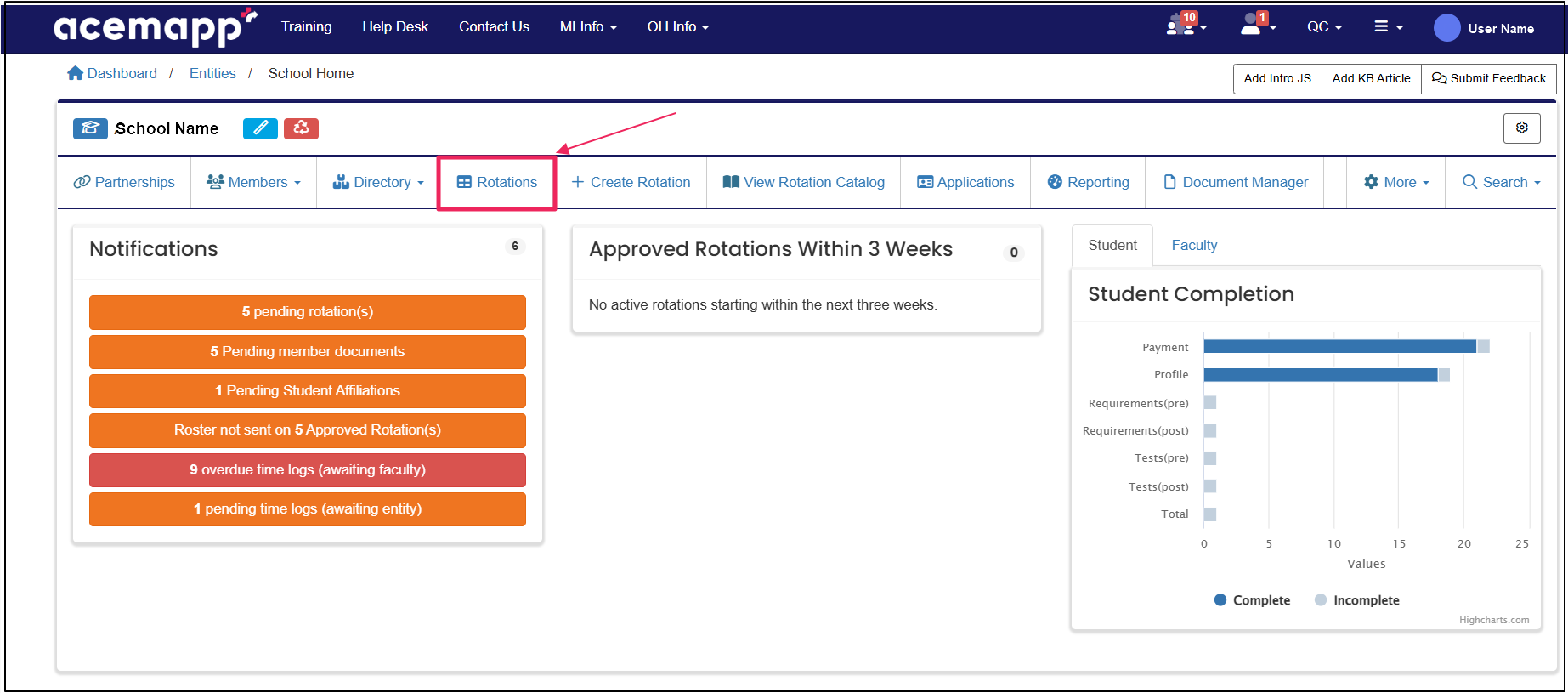Expand the Directory dropdown

pyautogui.click(x=378, y=183)
